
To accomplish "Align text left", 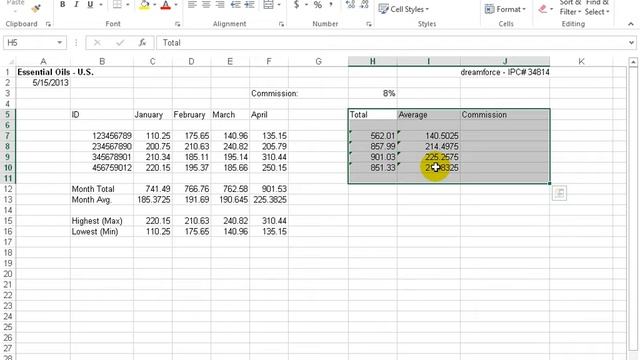I will click(x=192, y=5).
